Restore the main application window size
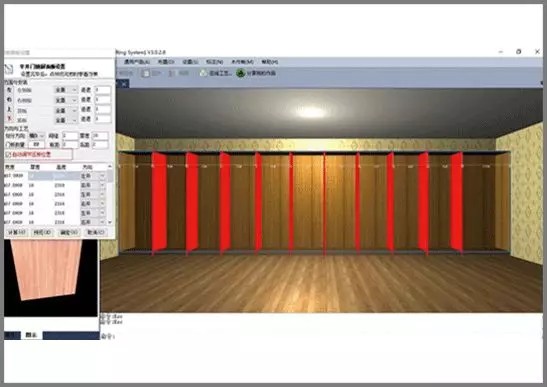Viewport: 548px width, 387px height. click(x=519, y=51)
